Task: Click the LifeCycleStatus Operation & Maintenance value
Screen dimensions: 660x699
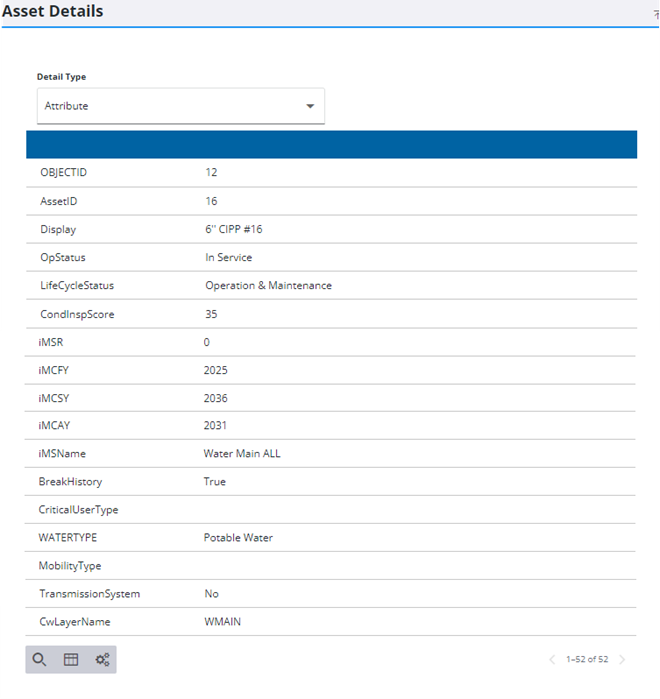Action: 268,285
